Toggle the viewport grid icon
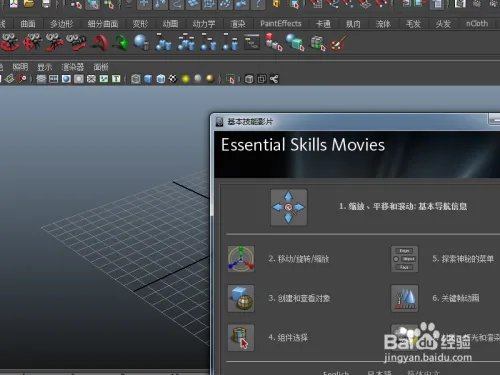The image size is (500, 375). [x=41, y=79]
